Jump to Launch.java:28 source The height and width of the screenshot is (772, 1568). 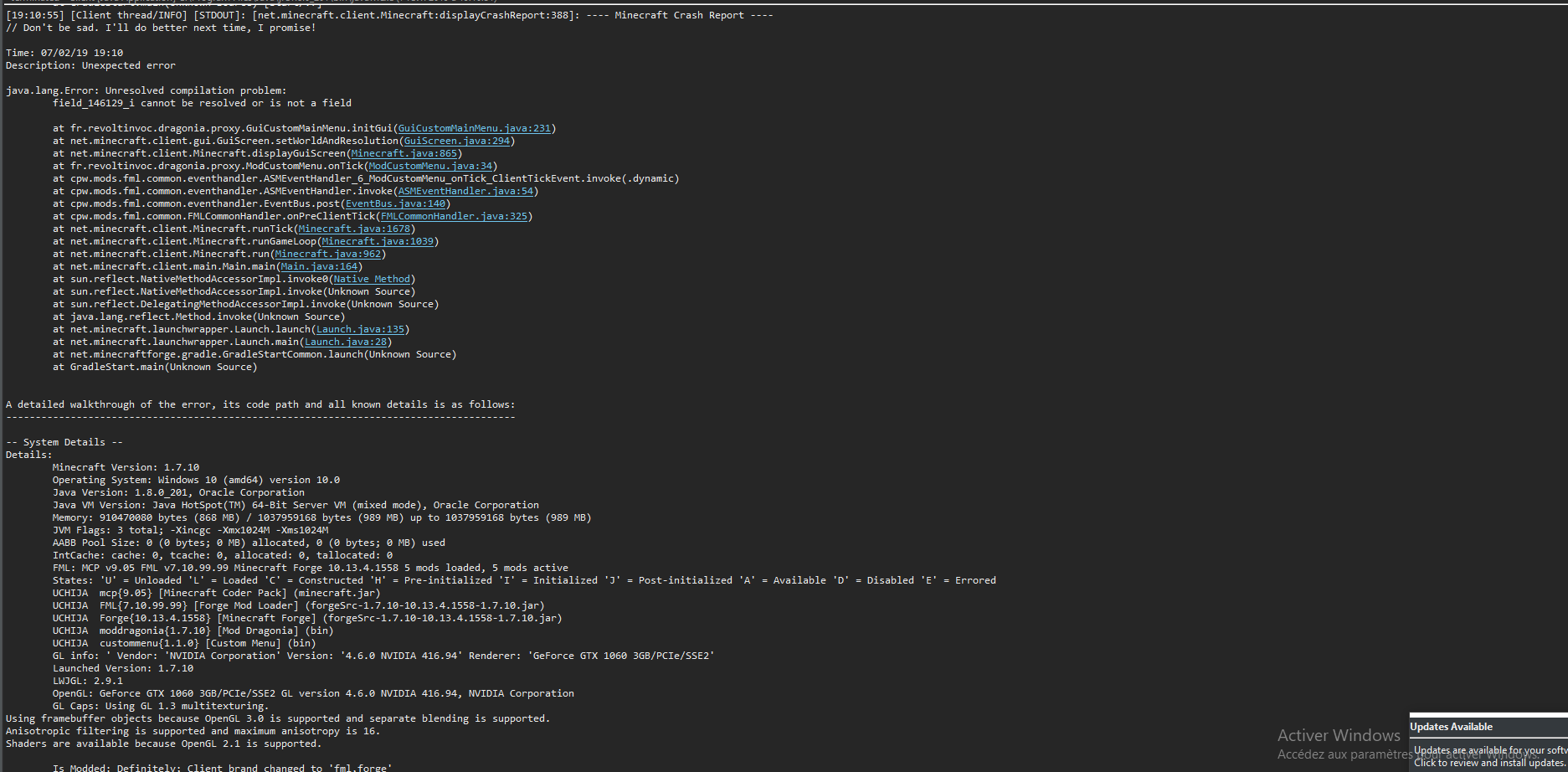point(346,342)
